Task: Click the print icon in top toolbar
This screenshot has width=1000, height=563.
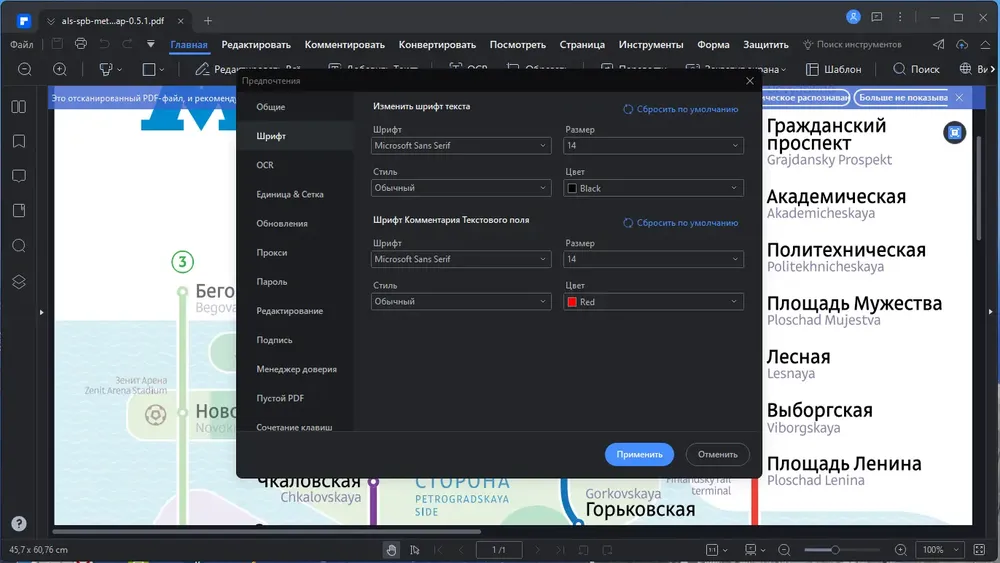Action: (80, 44)
